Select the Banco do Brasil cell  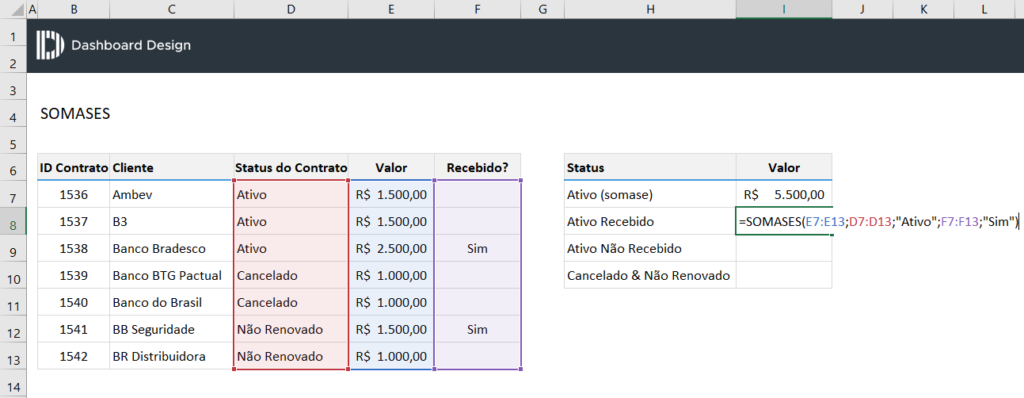(172, 303)
